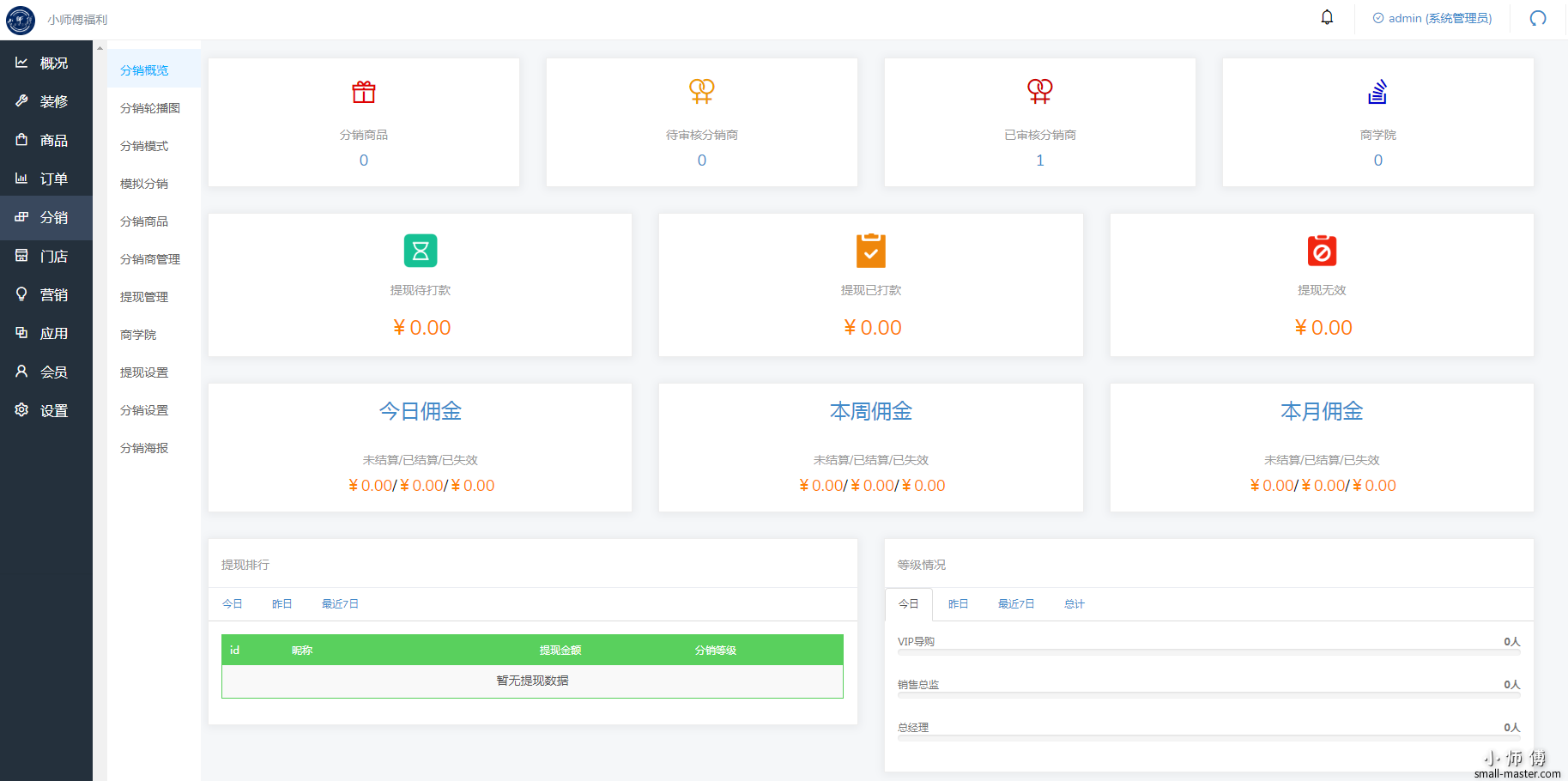Click the gift icon on 分销商品 card

364,91
